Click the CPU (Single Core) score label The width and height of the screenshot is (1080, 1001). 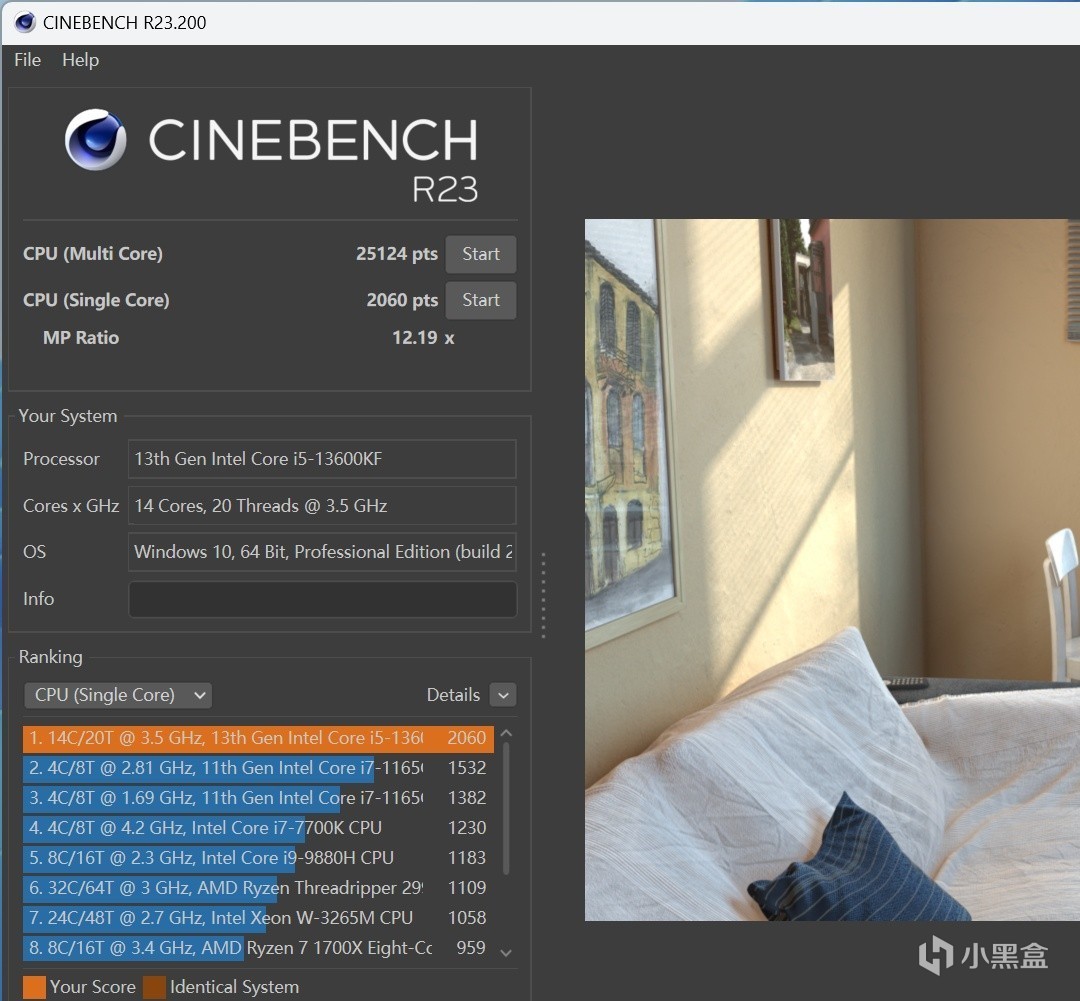pos(96,300)
